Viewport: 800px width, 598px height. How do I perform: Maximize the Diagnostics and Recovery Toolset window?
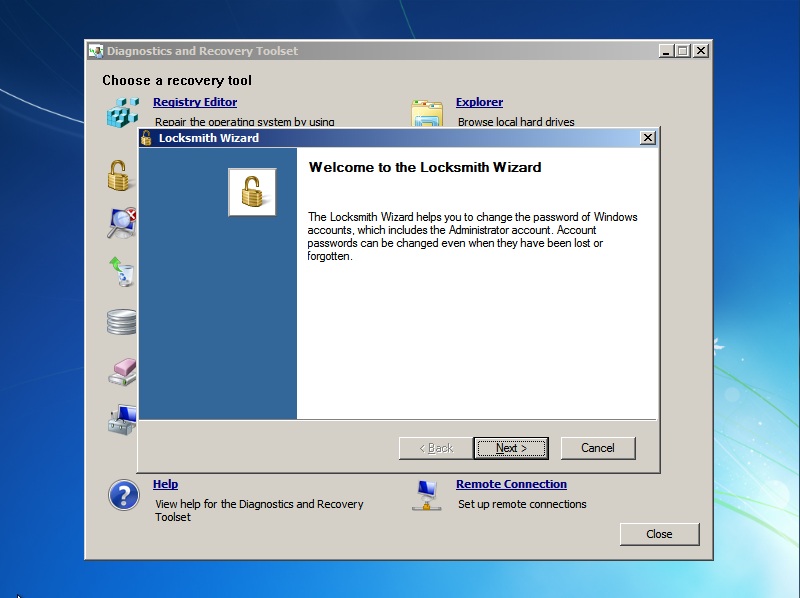coord(683,51)
